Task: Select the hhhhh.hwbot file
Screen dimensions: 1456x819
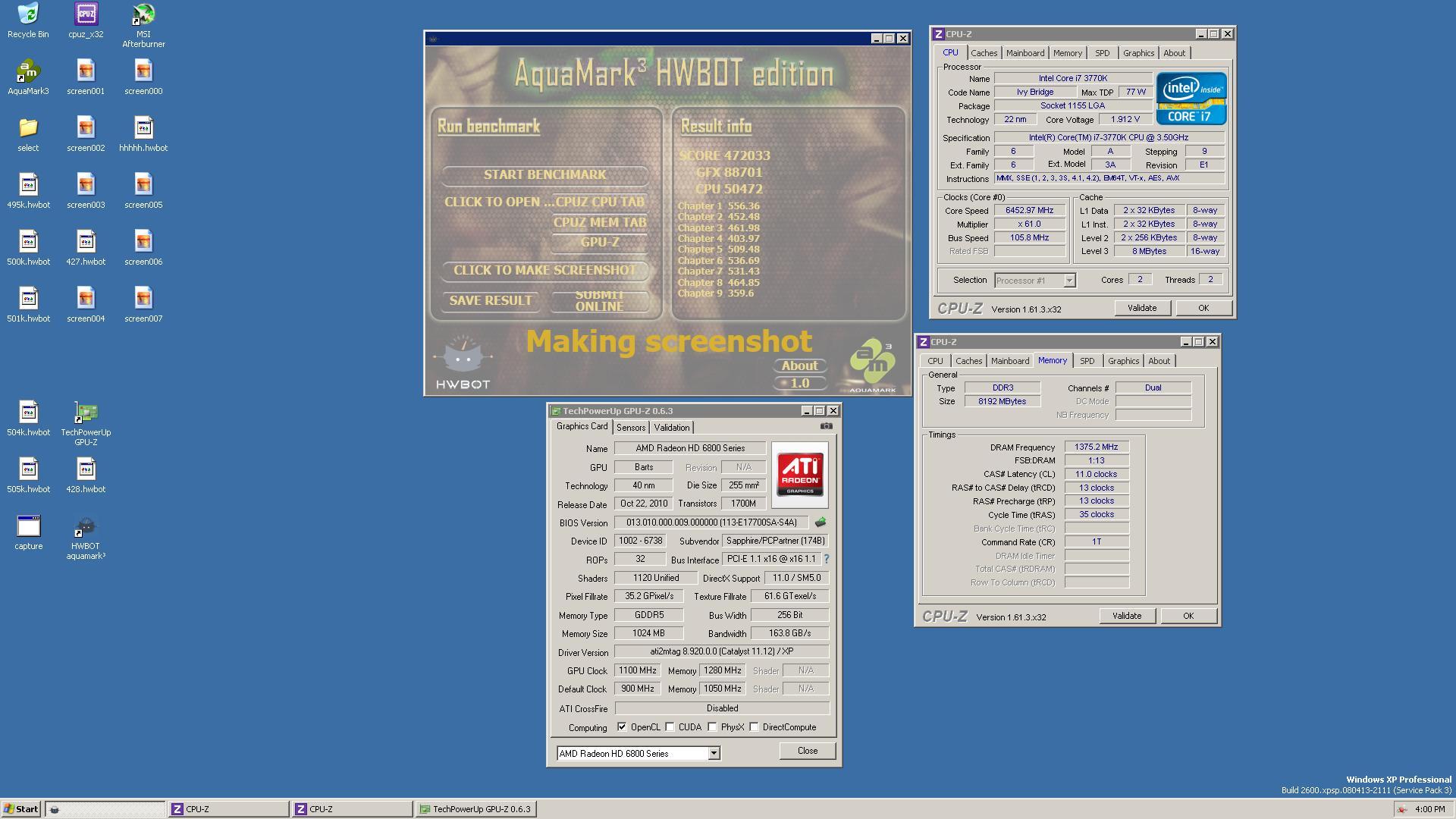Action: [143, 134]
